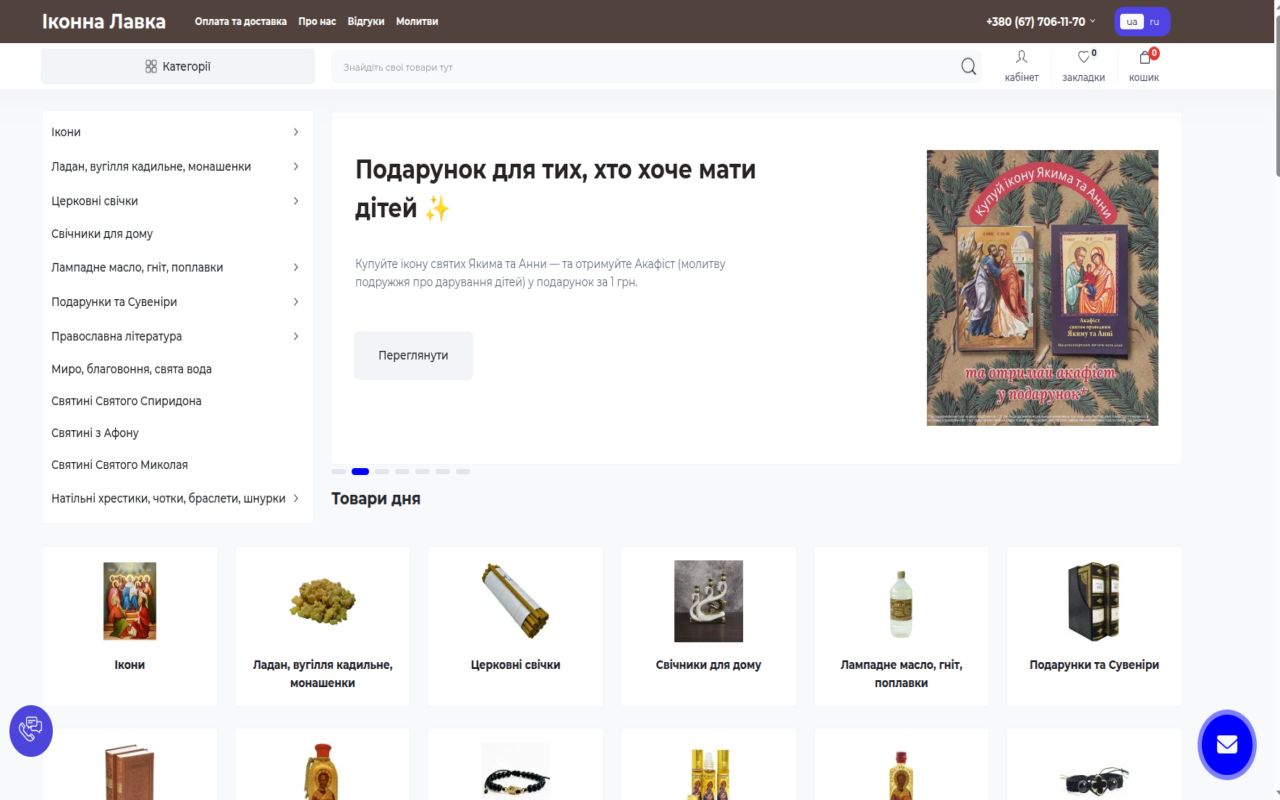Select the fourth carousel slide indicator
Viewport: 1280px width, 800px height.
(403, 471)
